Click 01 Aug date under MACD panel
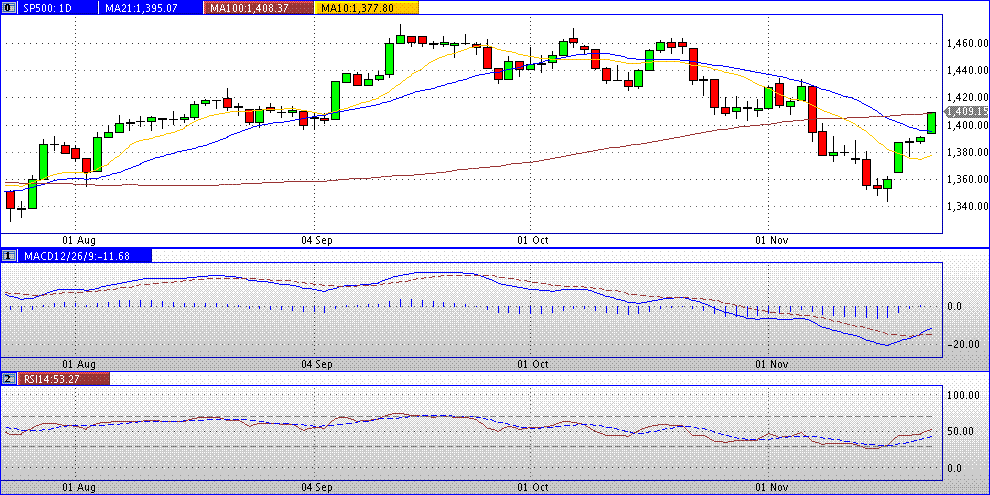The height and width of the screenshot is (495, 990). coord(79,364)
